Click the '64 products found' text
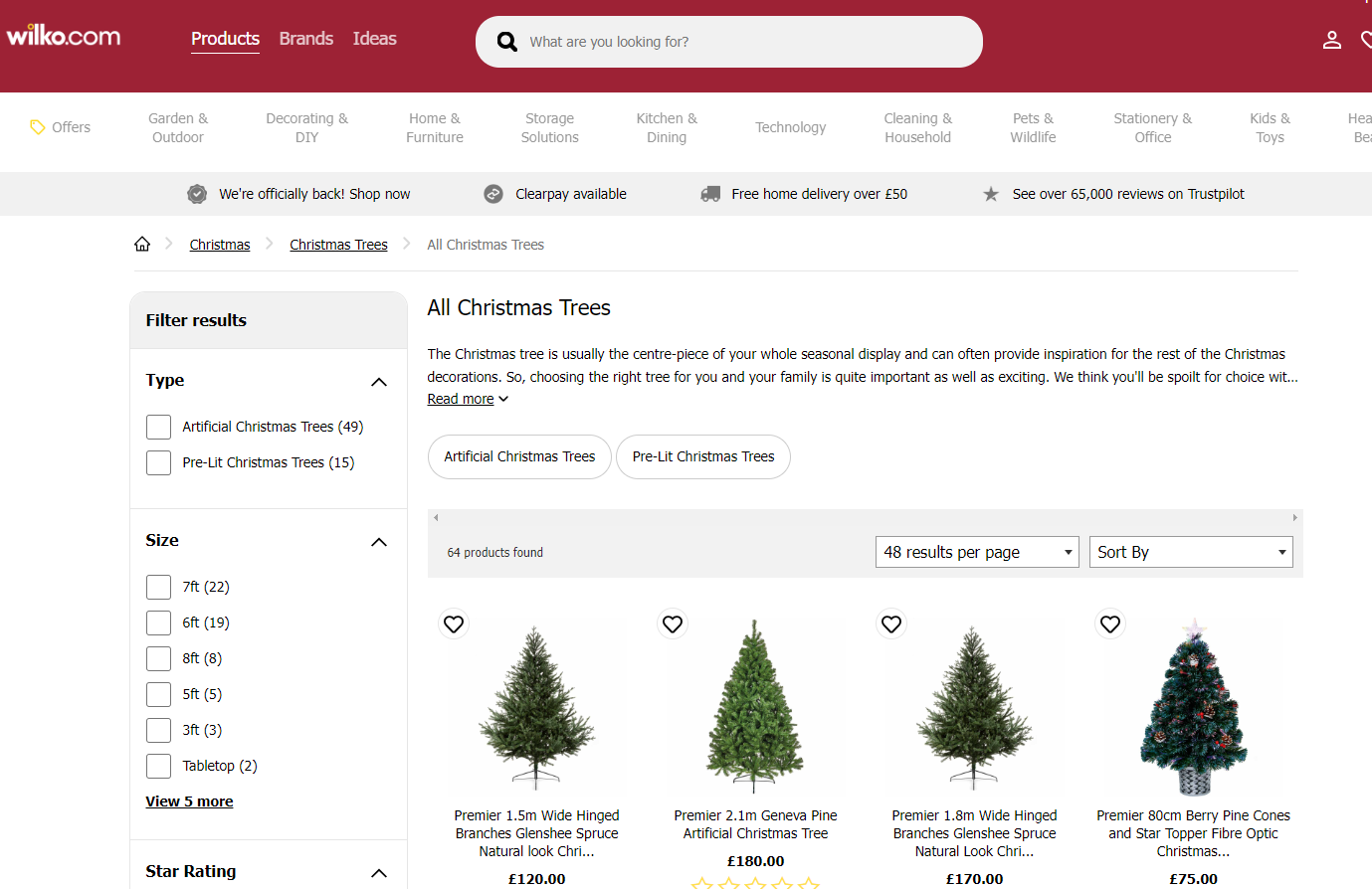Image resolution: width=1372 pixels, height=889 pixels. (495, 553)
